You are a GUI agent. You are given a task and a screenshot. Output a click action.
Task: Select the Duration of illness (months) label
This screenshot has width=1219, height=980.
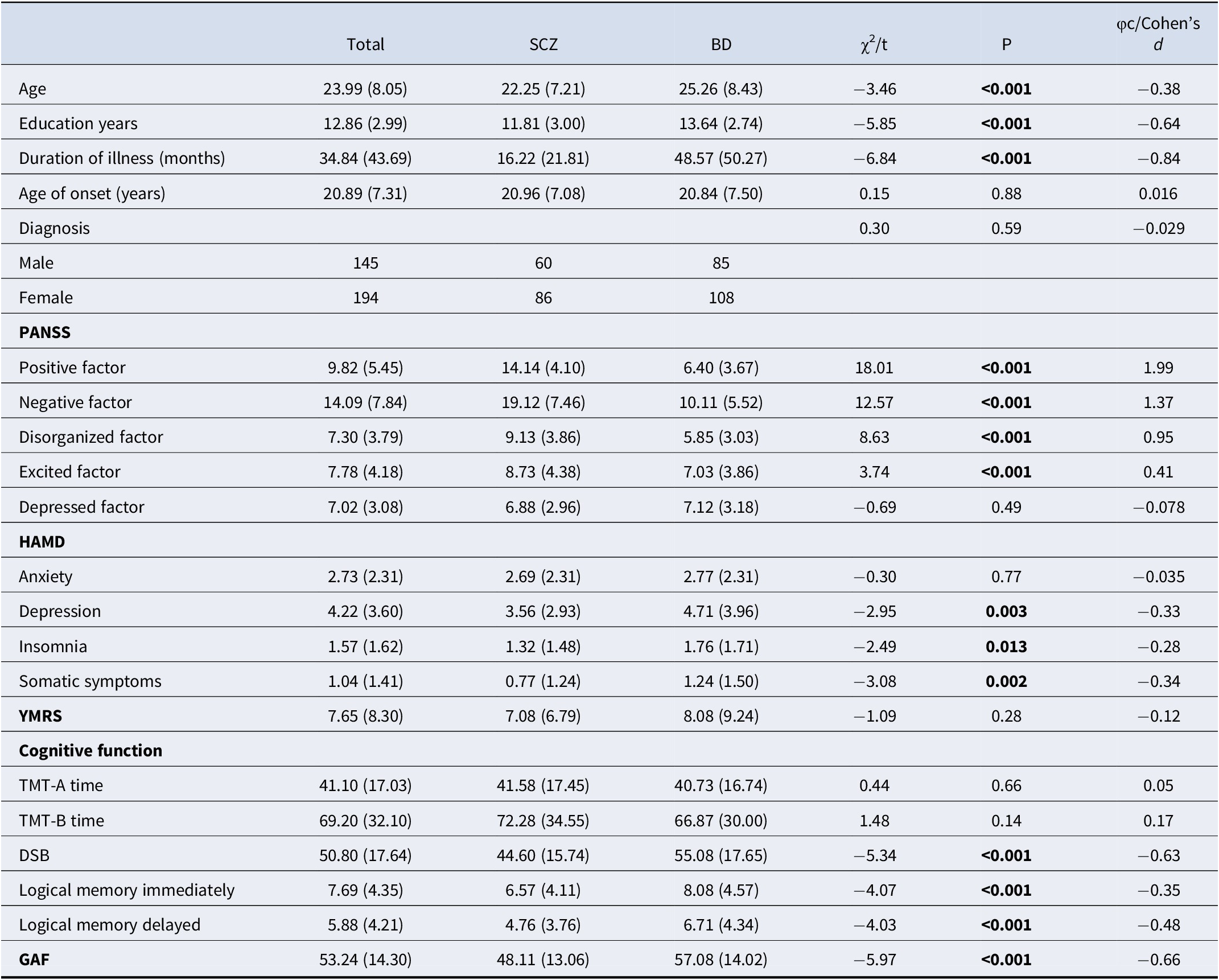(x=122, y=158)
